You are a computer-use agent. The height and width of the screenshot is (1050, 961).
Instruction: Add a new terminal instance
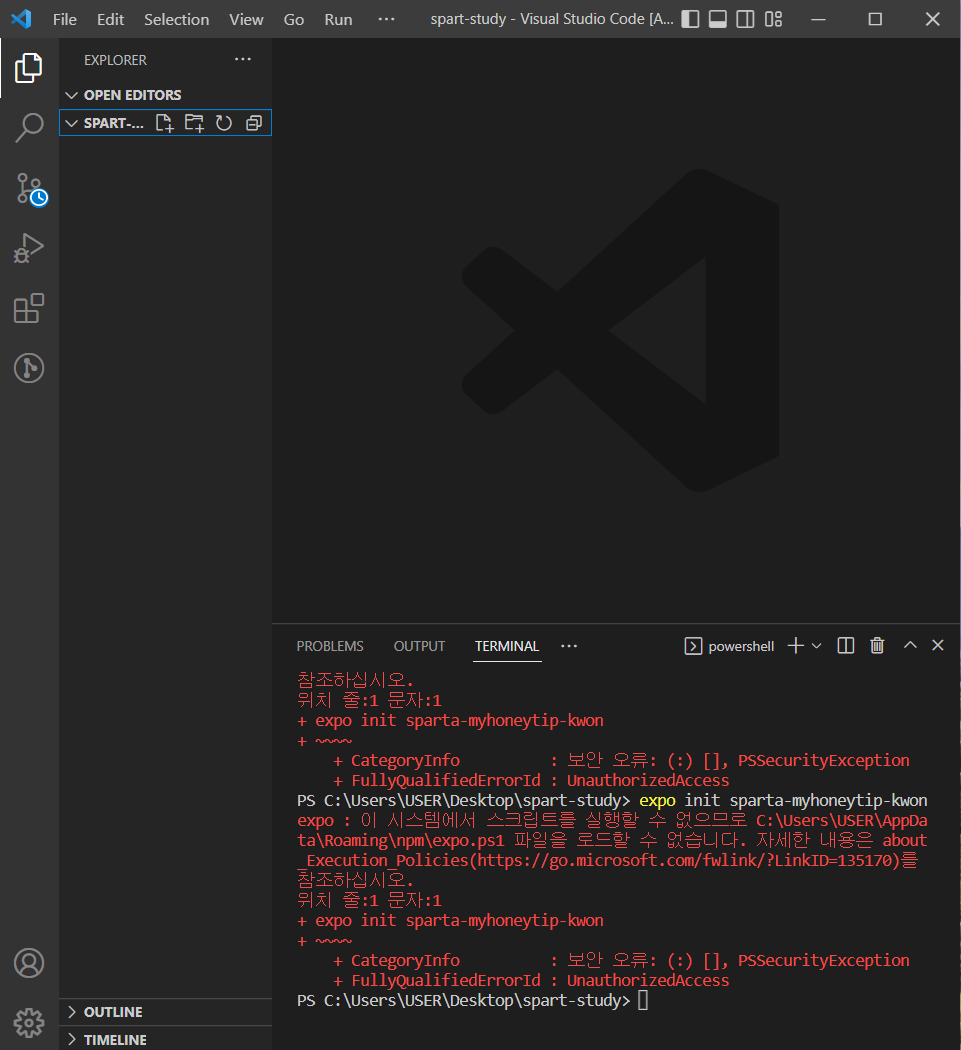click(796, 646)
